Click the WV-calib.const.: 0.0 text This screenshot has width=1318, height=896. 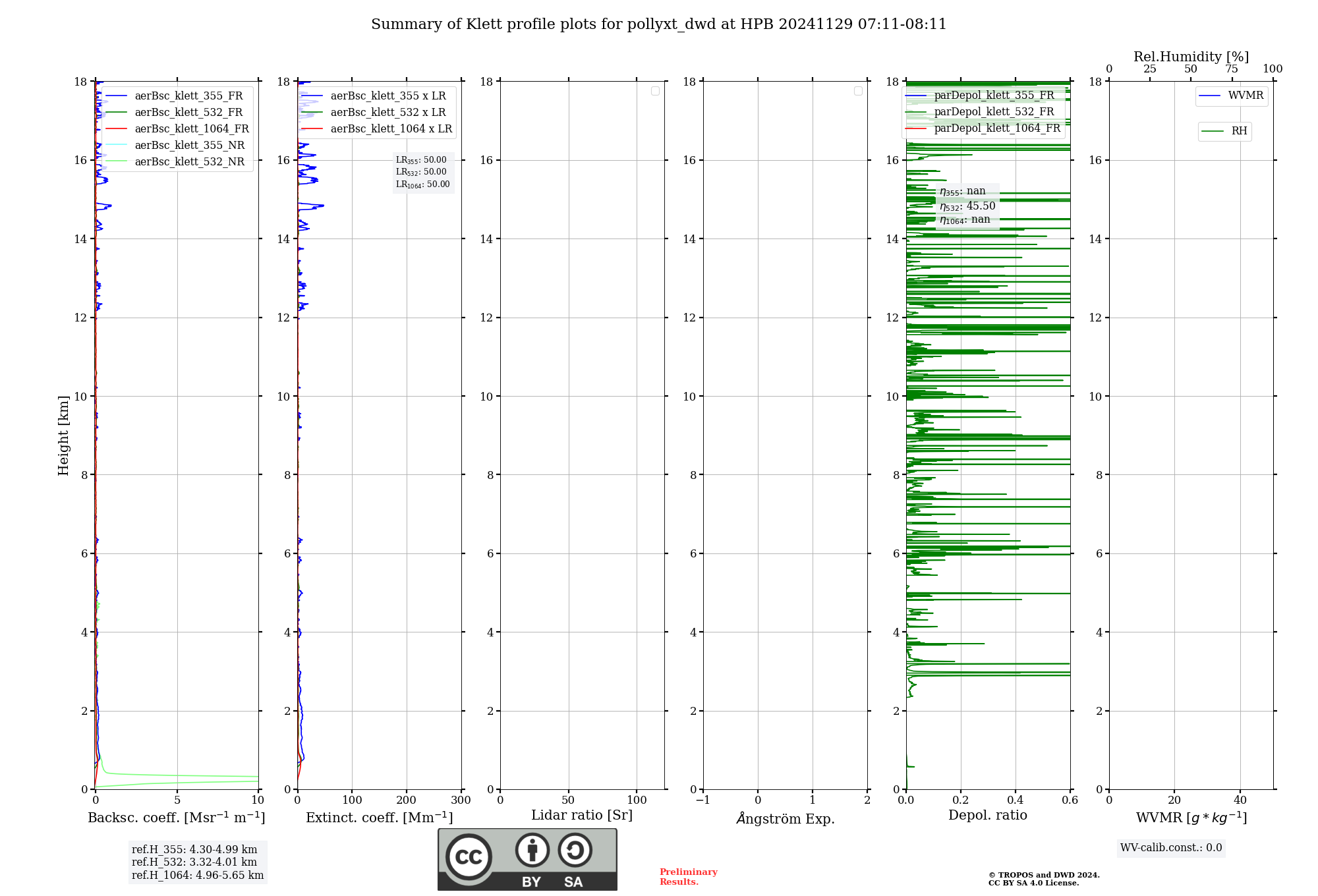click(1171, 848)
